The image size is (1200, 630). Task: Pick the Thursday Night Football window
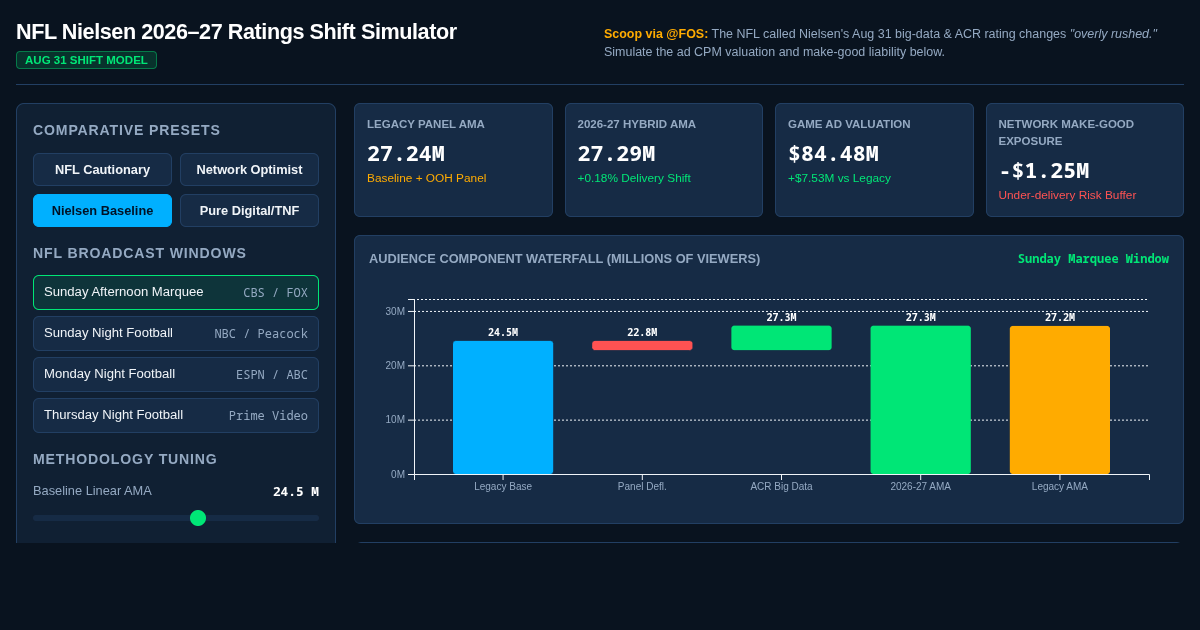click(176, 415)
